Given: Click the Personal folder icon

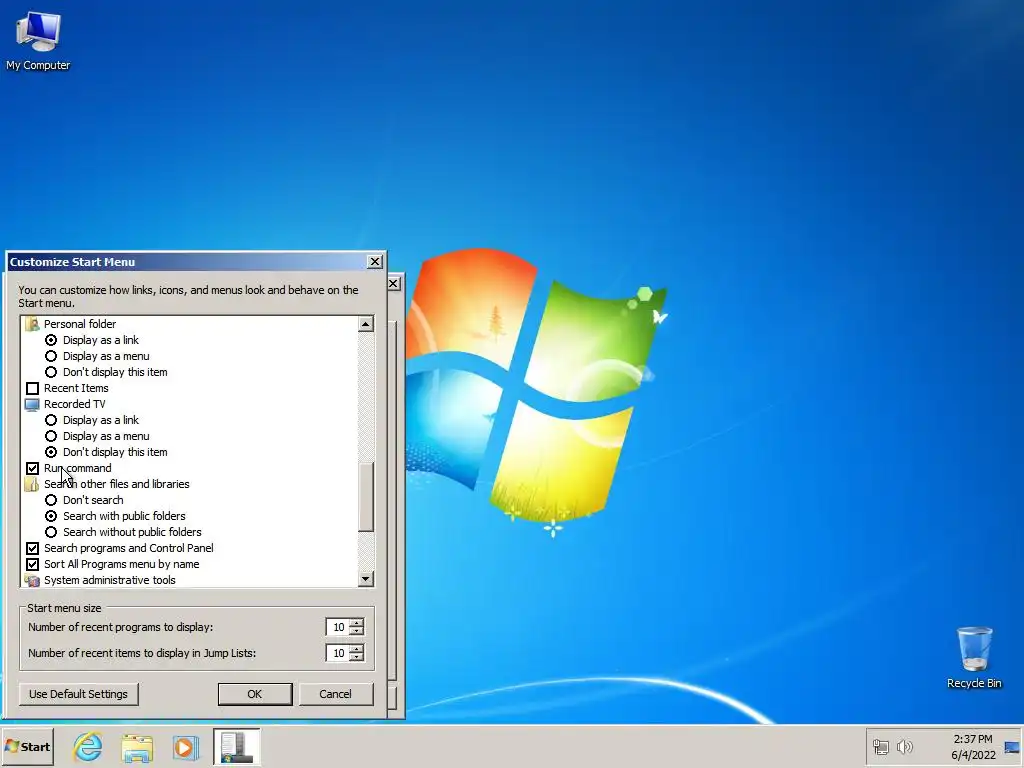Looking at the screenshot, I should pos(32,324).
